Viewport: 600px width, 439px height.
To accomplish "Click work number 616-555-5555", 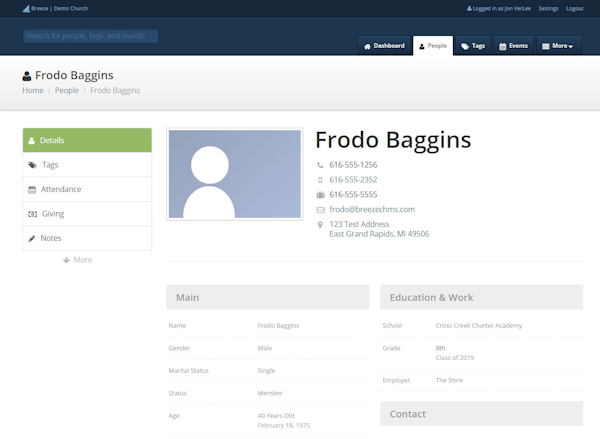I will (353, 195).
